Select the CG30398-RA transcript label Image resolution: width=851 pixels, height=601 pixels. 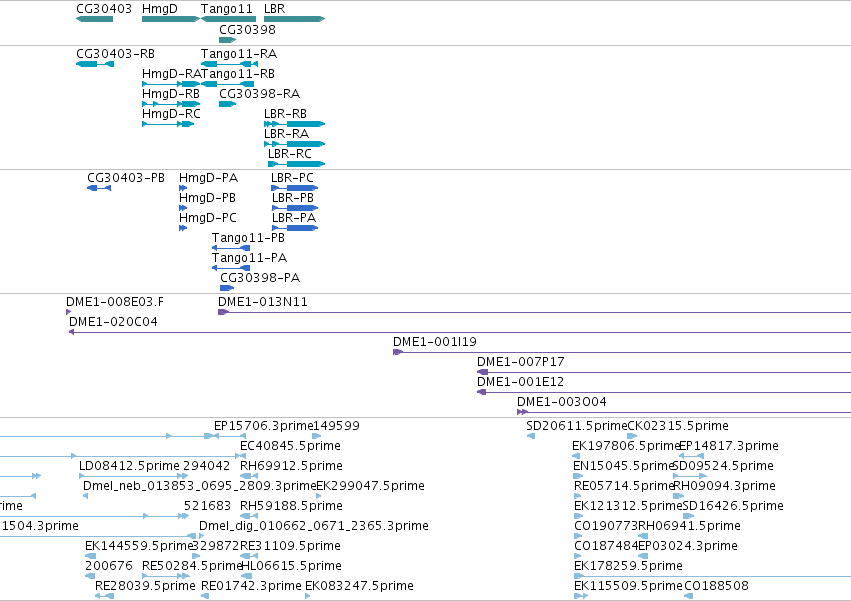tap(259, 94)
